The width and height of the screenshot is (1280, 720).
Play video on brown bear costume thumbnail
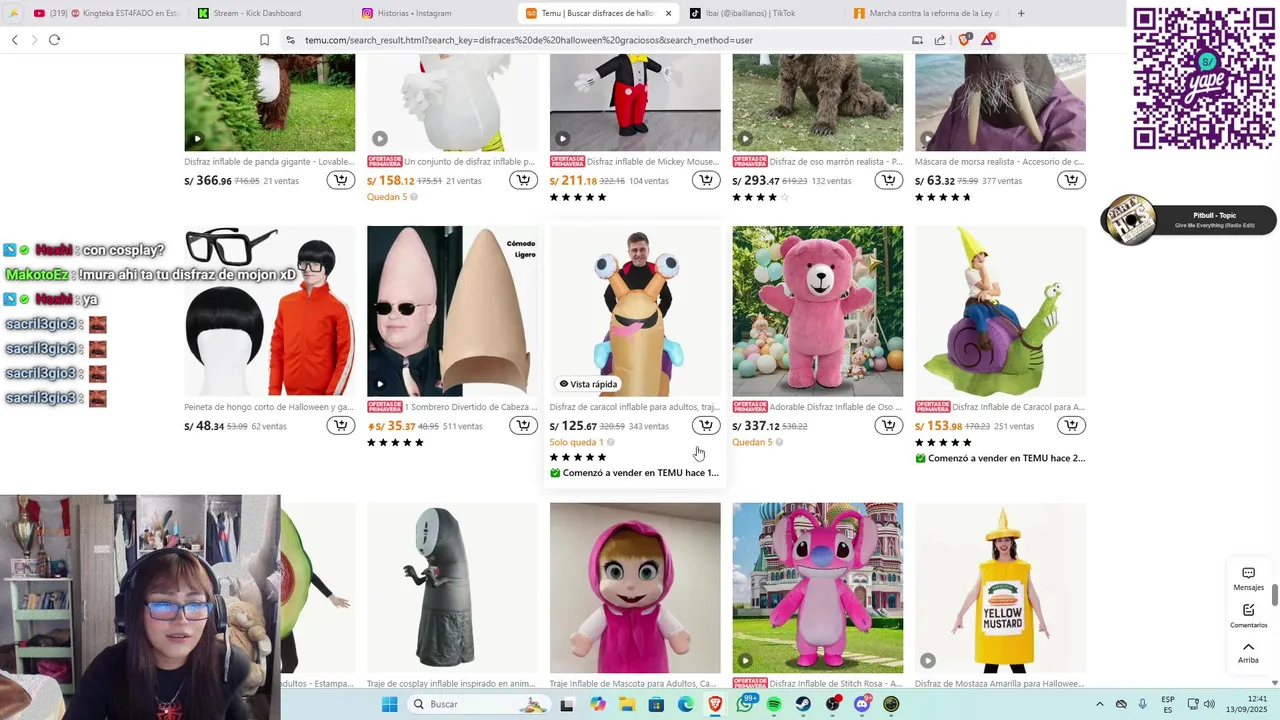coord(746,139)
